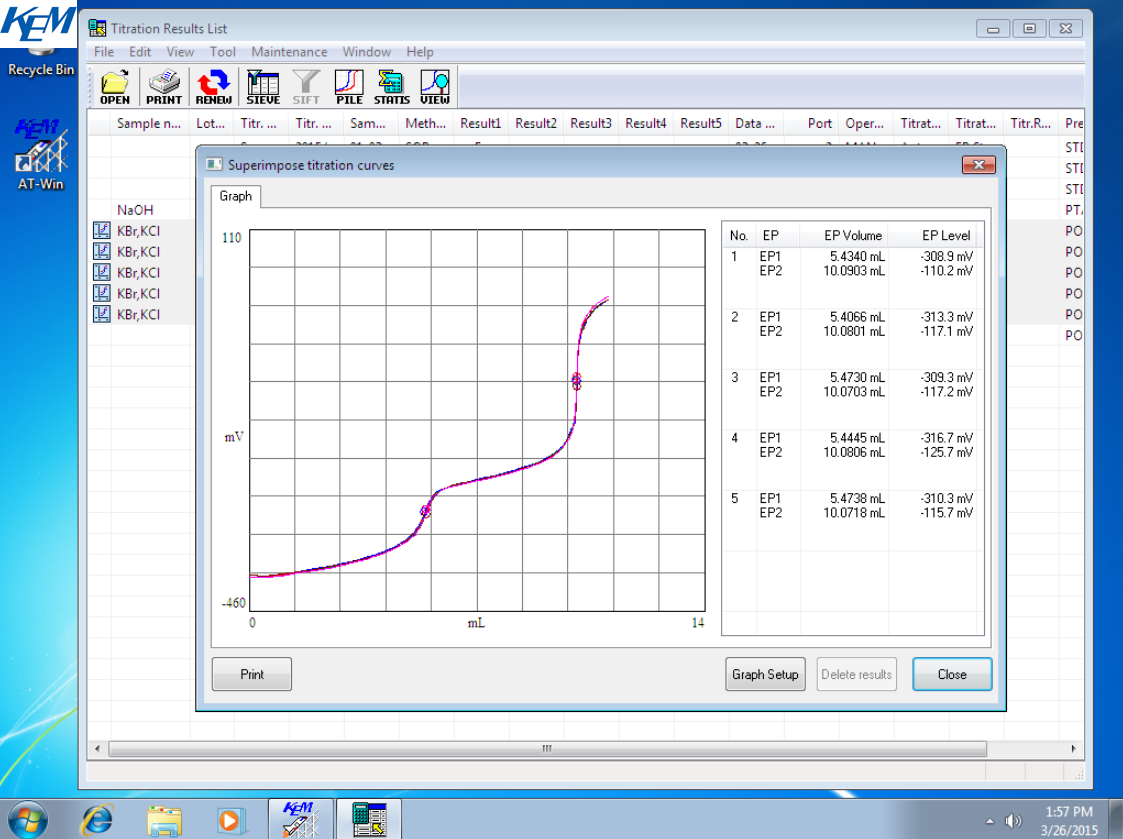Click the OPEN folder toolbar icon
This screenshot has width=1123, height=839.
(x=115, y=87)
